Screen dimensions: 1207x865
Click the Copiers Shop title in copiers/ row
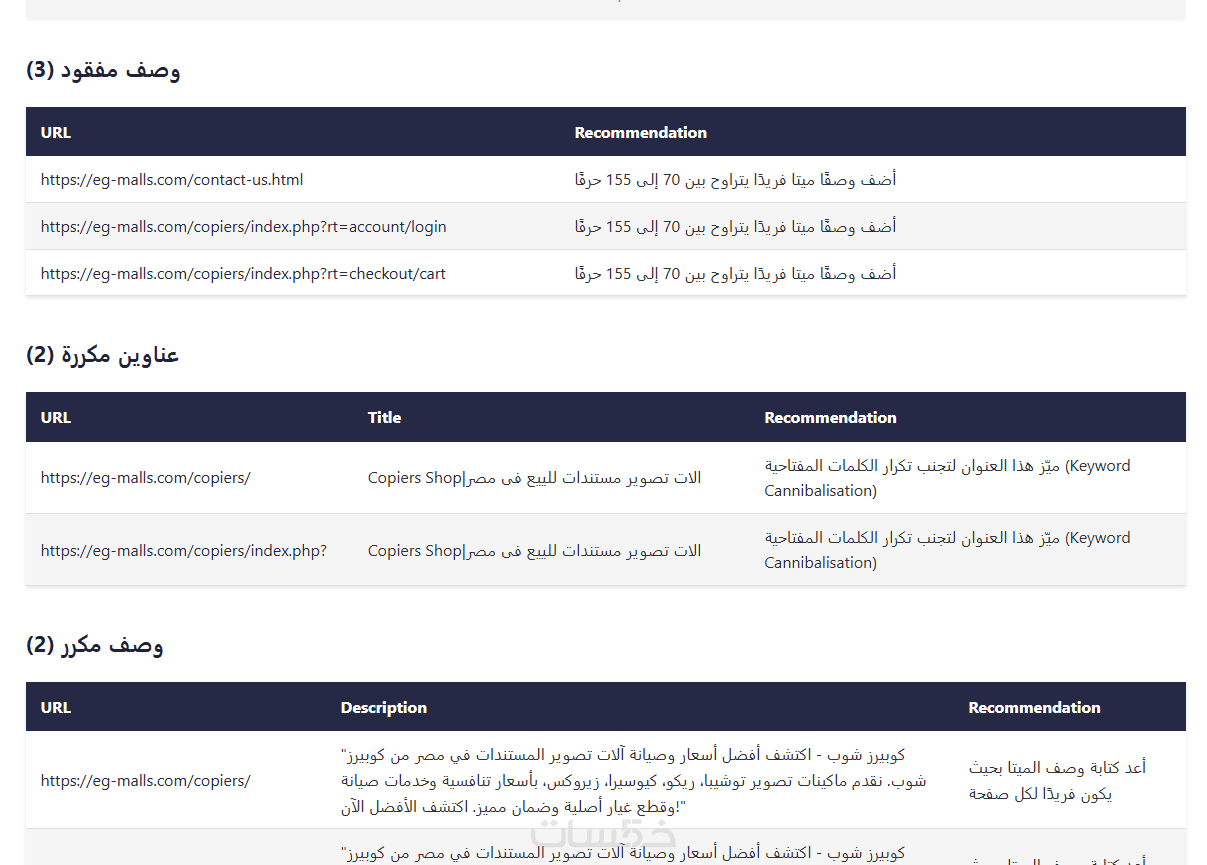point(534,478)
